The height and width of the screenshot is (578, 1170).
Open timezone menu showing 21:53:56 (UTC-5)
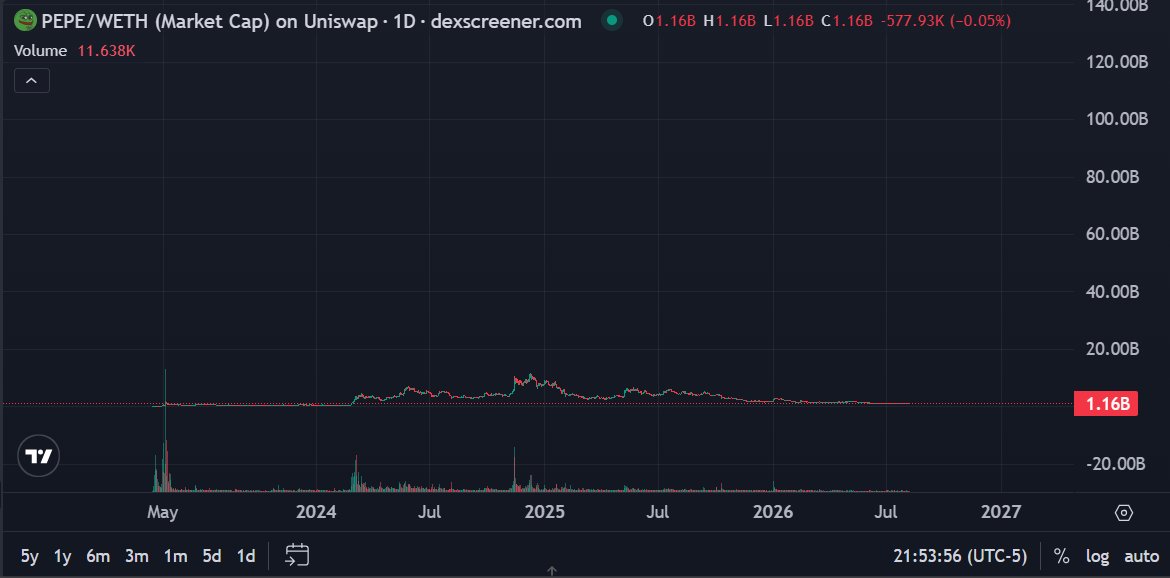coord(960,556)
